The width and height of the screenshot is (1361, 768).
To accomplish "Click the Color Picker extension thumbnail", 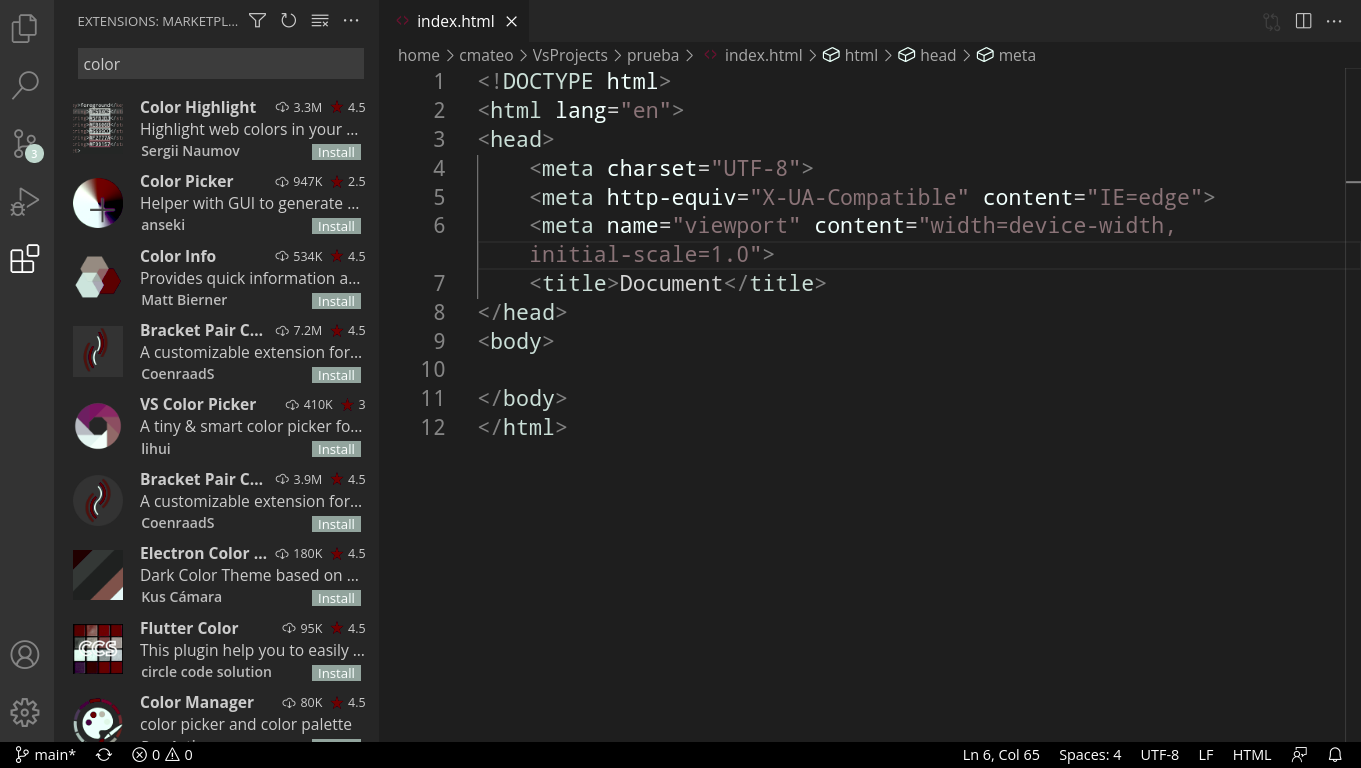I will (x=98, y=202).
